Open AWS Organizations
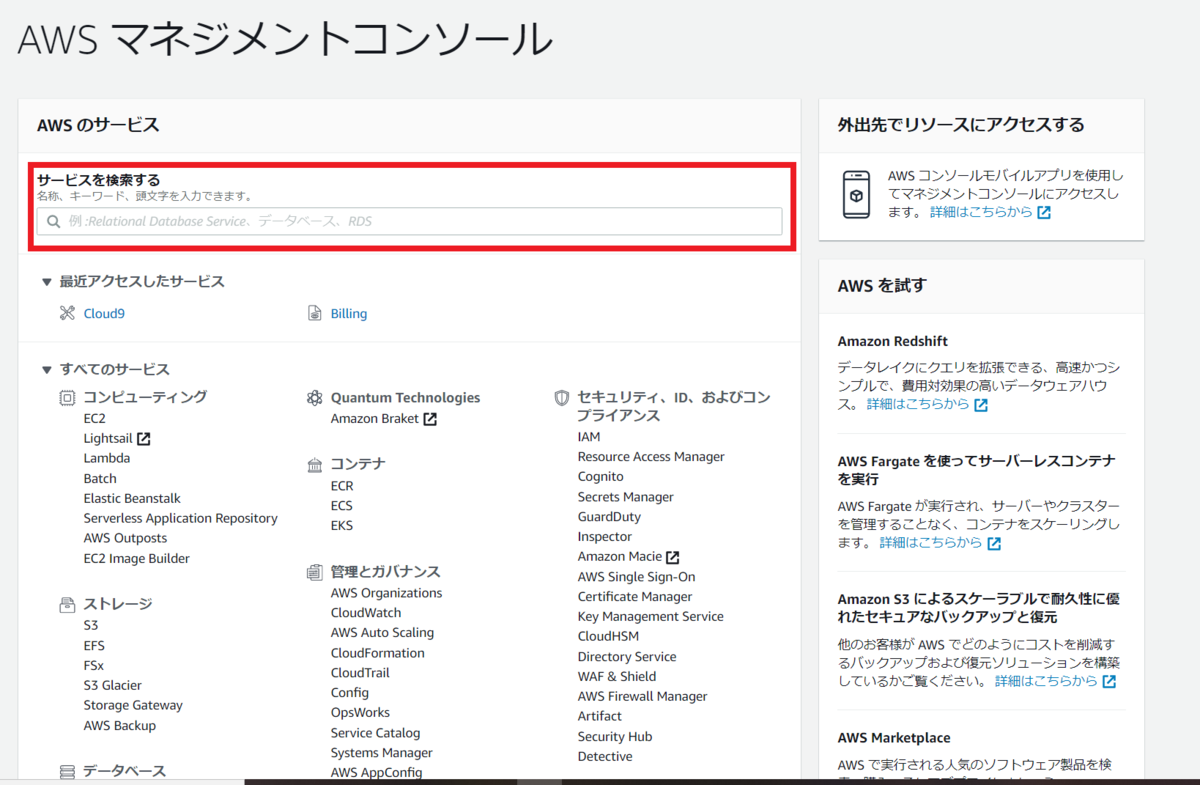The image size is (1200, 785). 387,592
